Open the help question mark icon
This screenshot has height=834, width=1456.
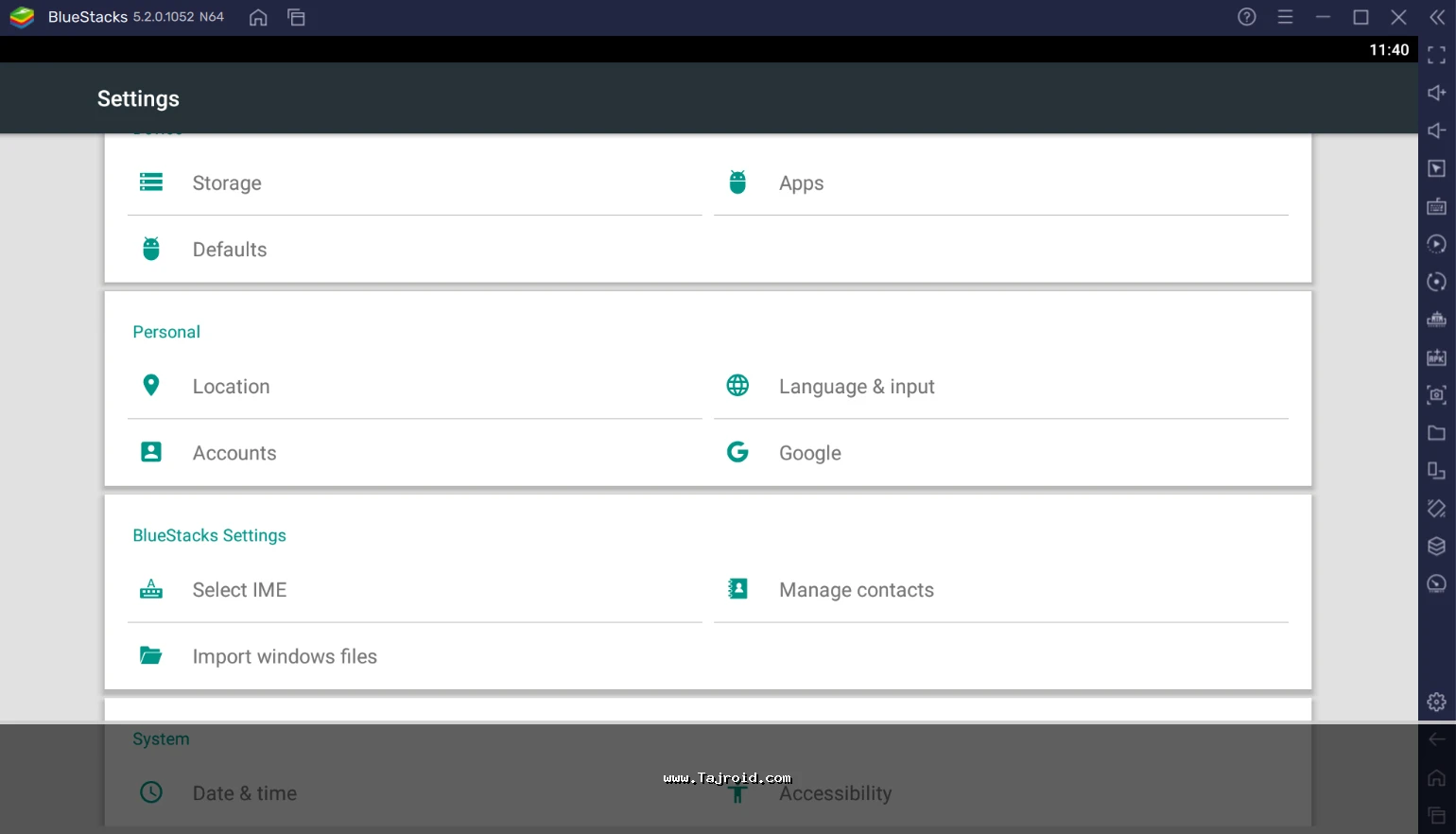[1247, 17]
